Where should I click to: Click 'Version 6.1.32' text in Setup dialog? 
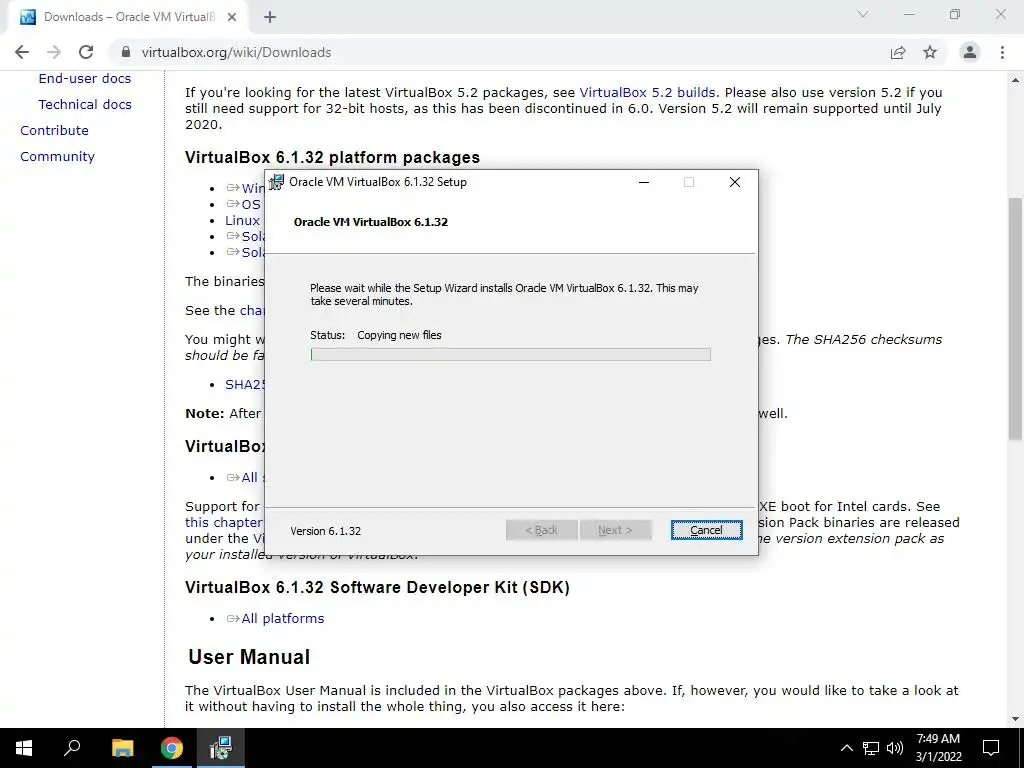click(x=325, y=531)
